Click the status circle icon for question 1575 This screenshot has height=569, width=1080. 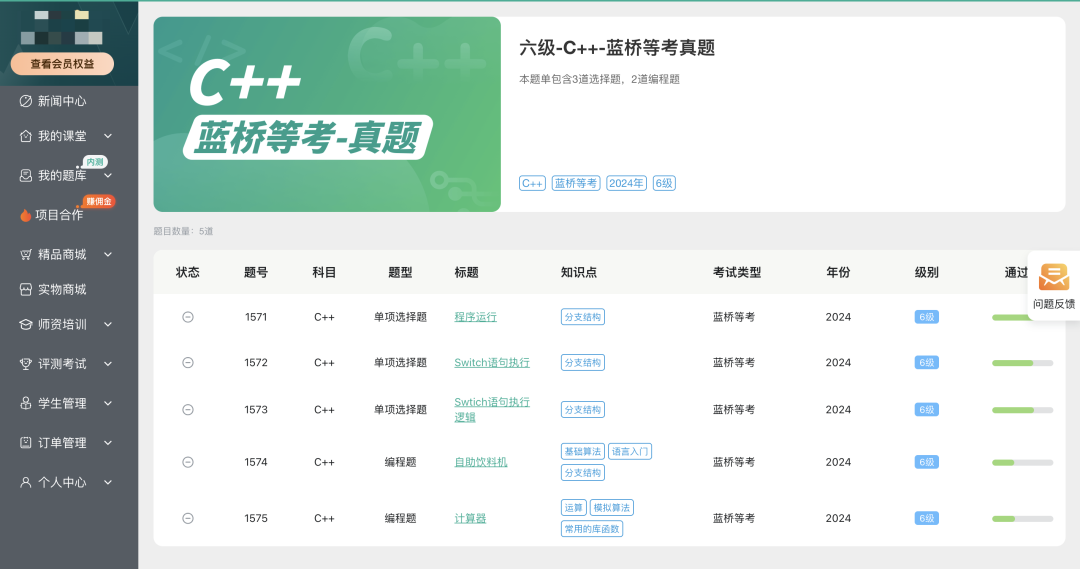click(187, 518)
